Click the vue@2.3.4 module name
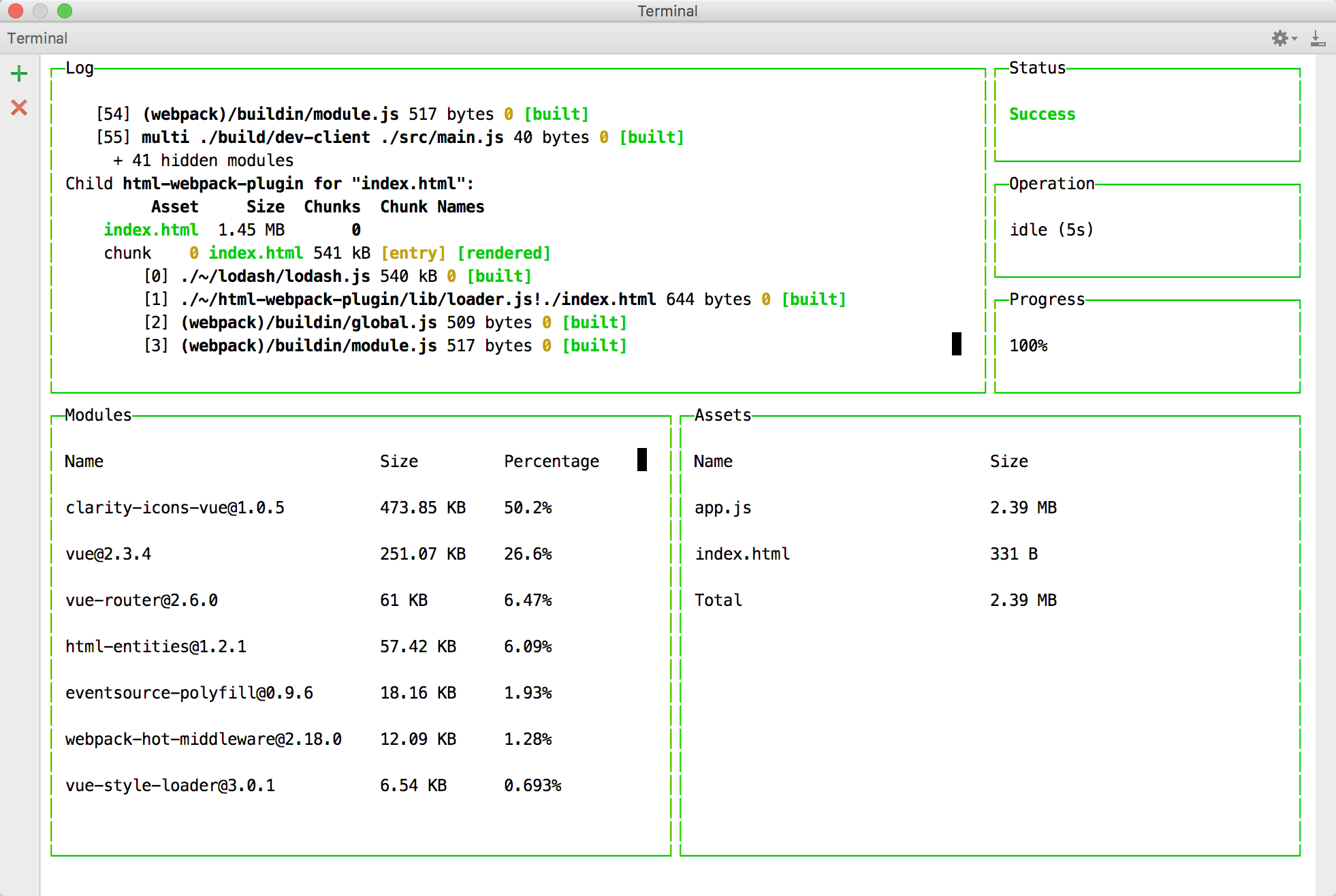1336x896 pixels. coord(108,554)
